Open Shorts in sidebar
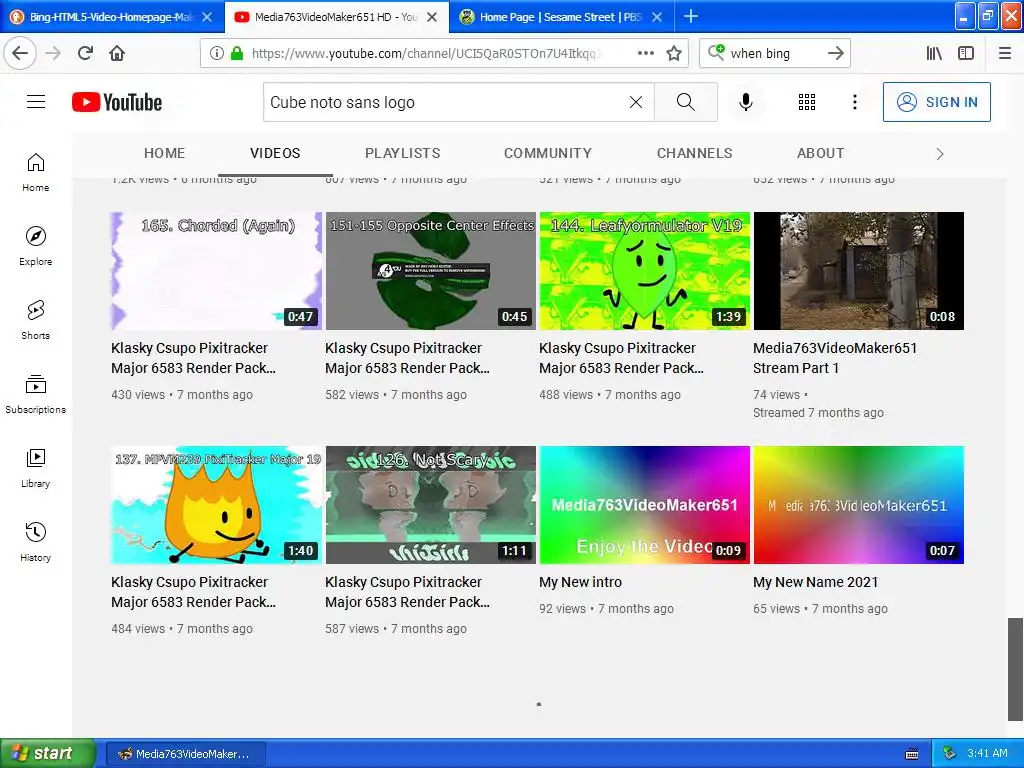The height and width of the screenshot is (768, 1024). (x=35, y=320)
